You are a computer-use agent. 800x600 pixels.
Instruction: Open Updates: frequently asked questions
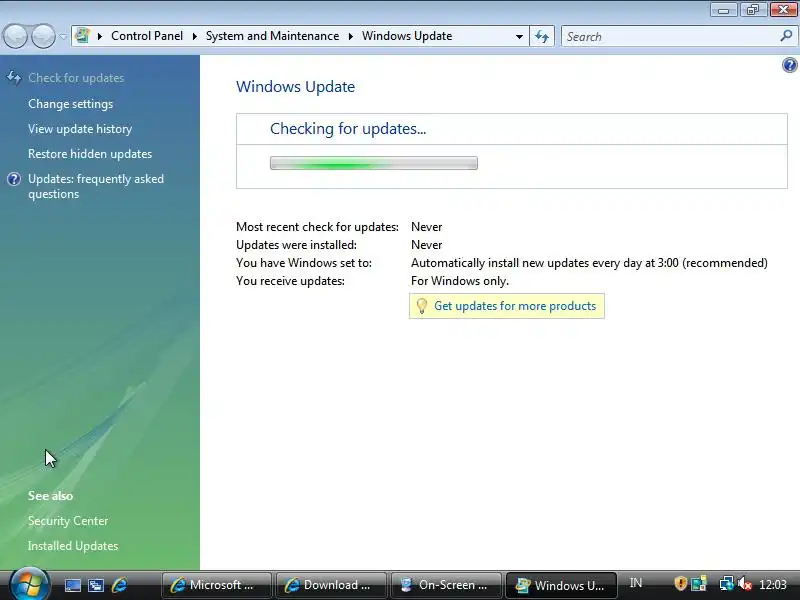click(x=96, y=186)
